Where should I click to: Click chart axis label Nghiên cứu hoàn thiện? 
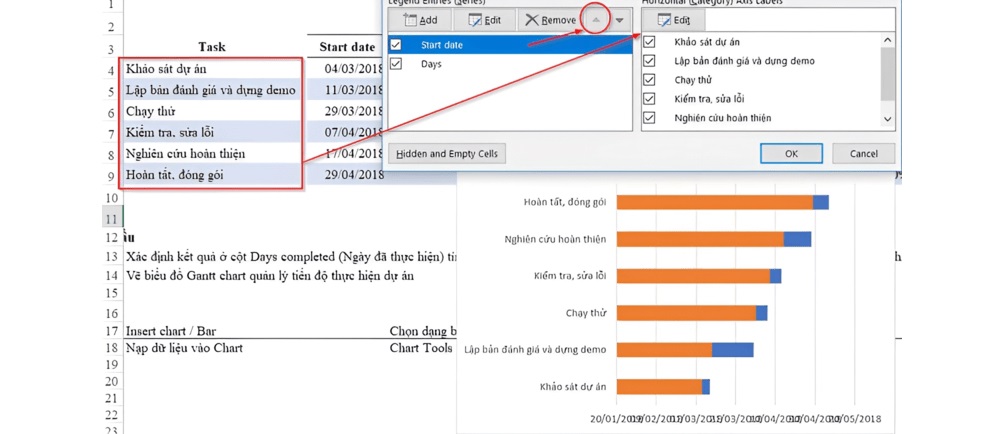click(x=555, y=239)
